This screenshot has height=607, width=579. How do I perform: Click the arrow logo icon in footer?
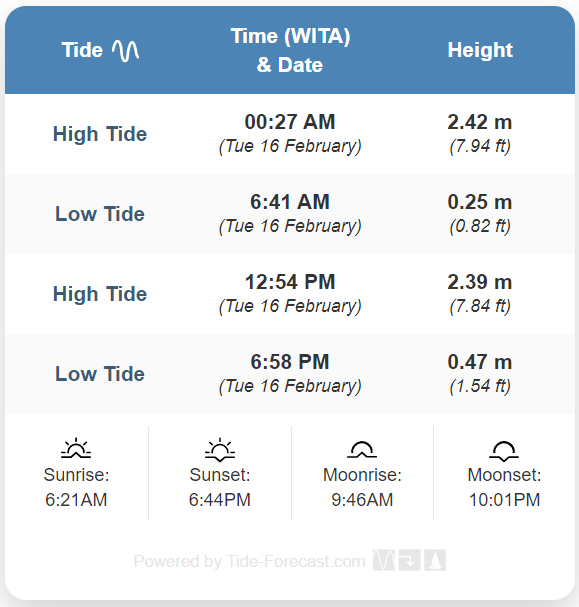coord(409,560)
